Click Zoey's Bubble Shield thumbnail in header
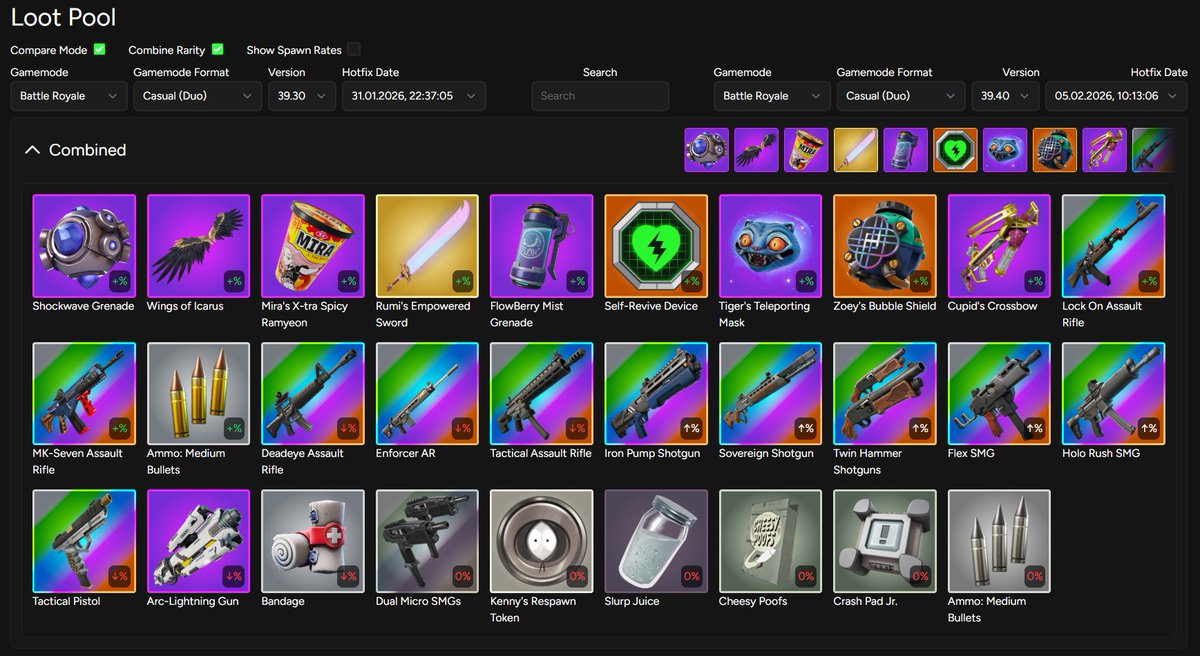Screen dimensions: 1200x656 pos(1054,150)
